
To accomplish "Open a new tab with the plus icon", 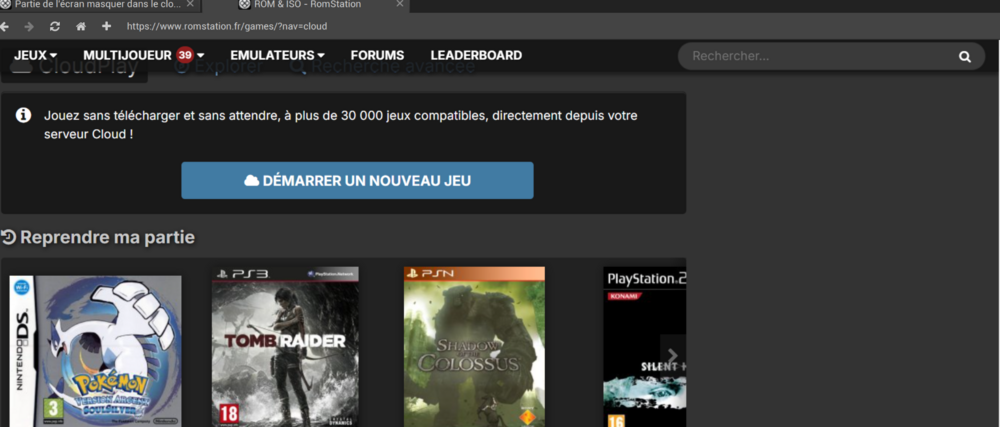I will click(106, 26).
